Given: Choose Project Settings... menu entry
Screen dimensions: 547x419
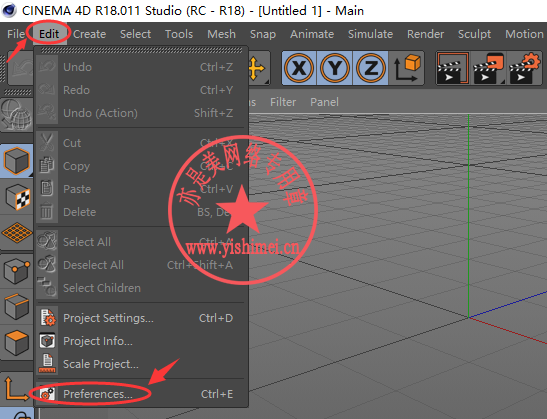Looking at the screenshot, I should click(x=142, y=318).
